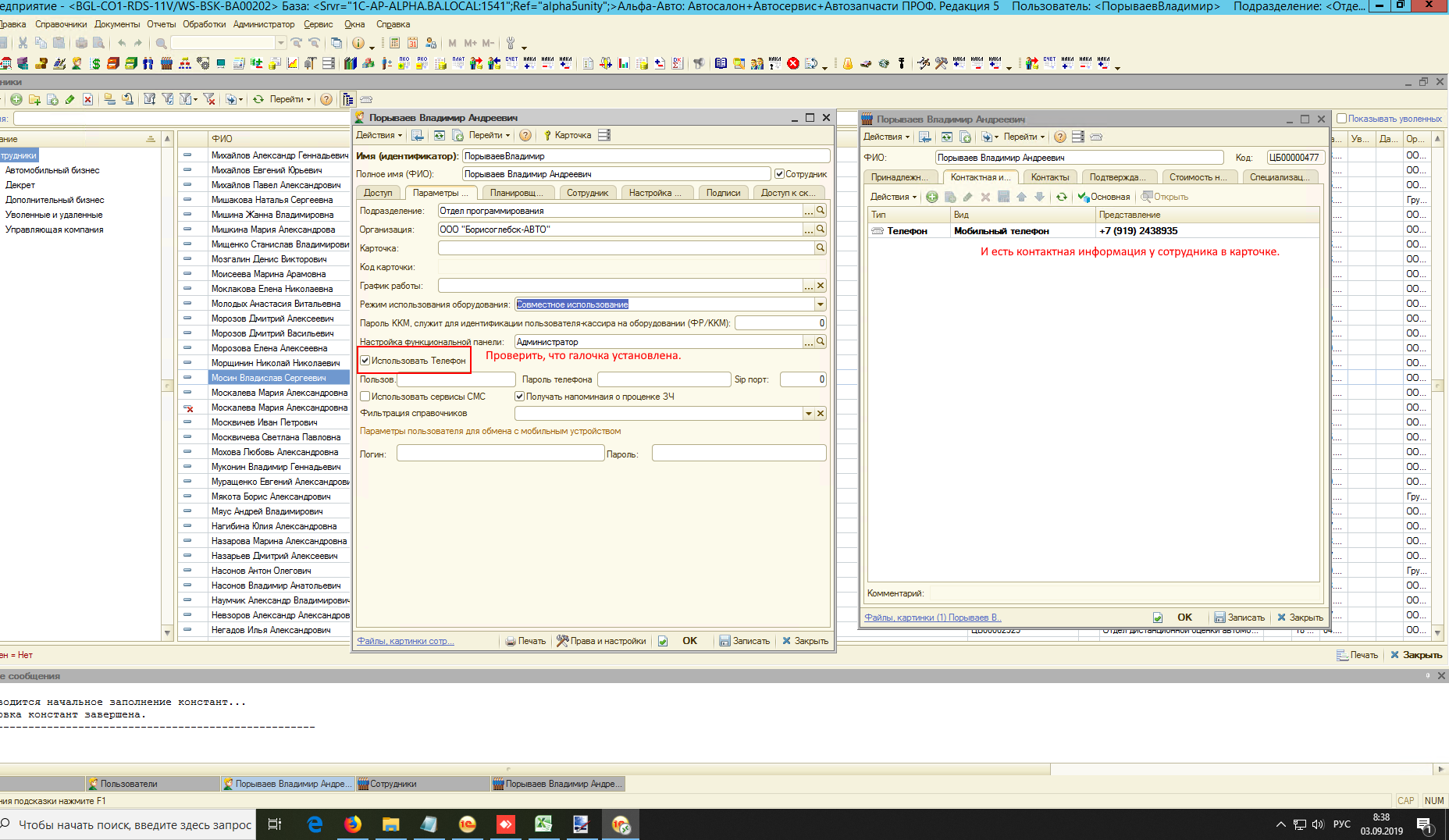The image size is (1449, 840).
Task: Uncheck the Использовать Телефон checkbox
Action: click(365, 361)
